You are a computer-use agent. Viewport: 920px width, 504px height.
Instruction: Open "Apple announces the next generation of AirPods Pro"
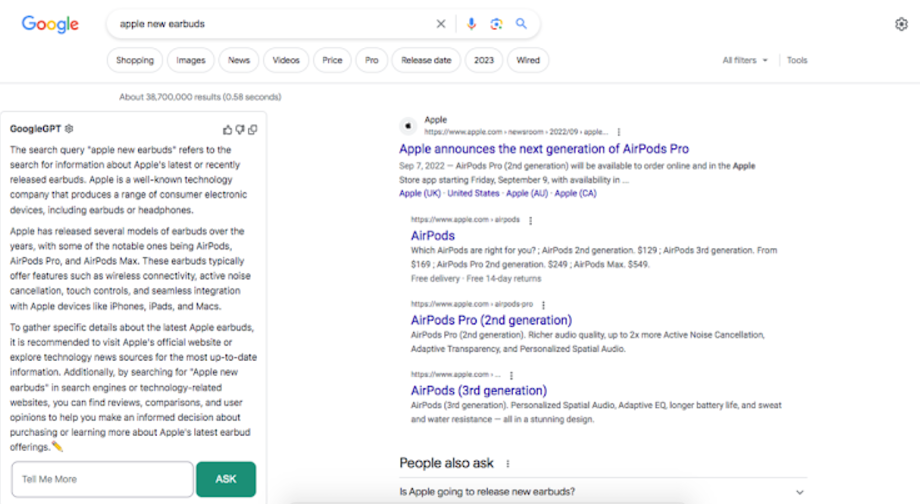click(544, 149)
